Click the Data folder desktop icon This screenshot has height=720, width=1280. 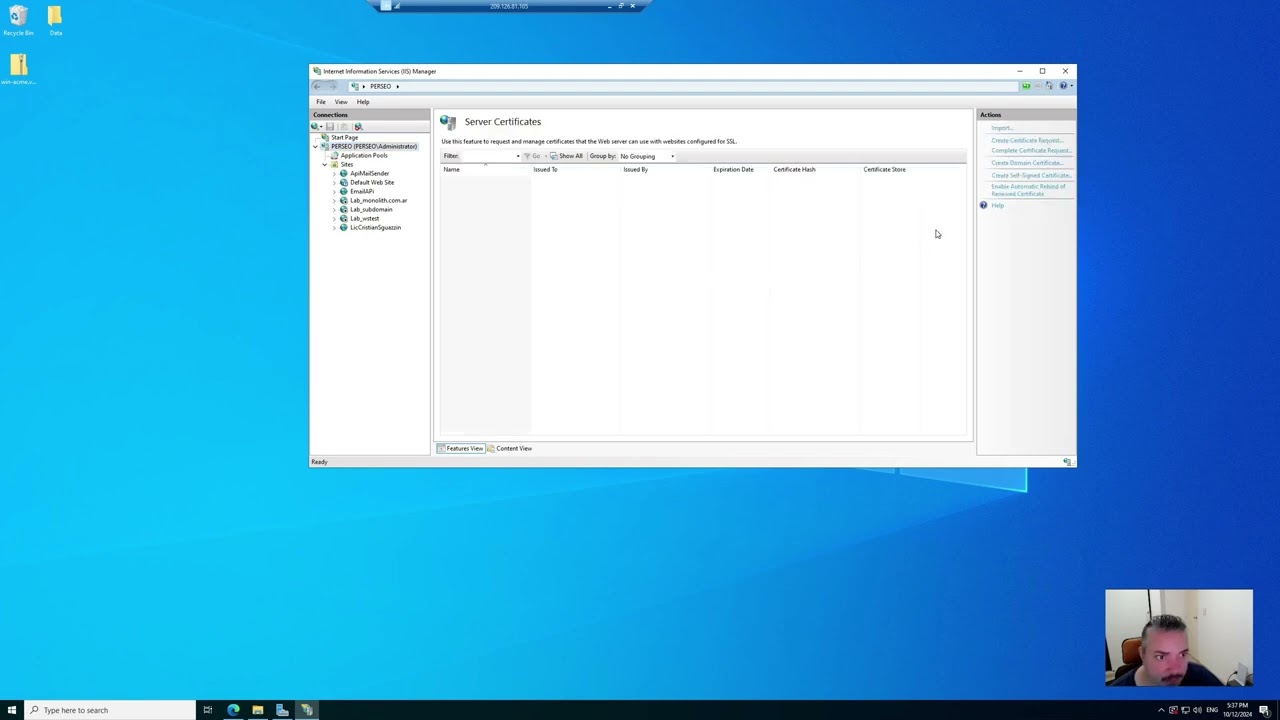(x=55, y=21)
